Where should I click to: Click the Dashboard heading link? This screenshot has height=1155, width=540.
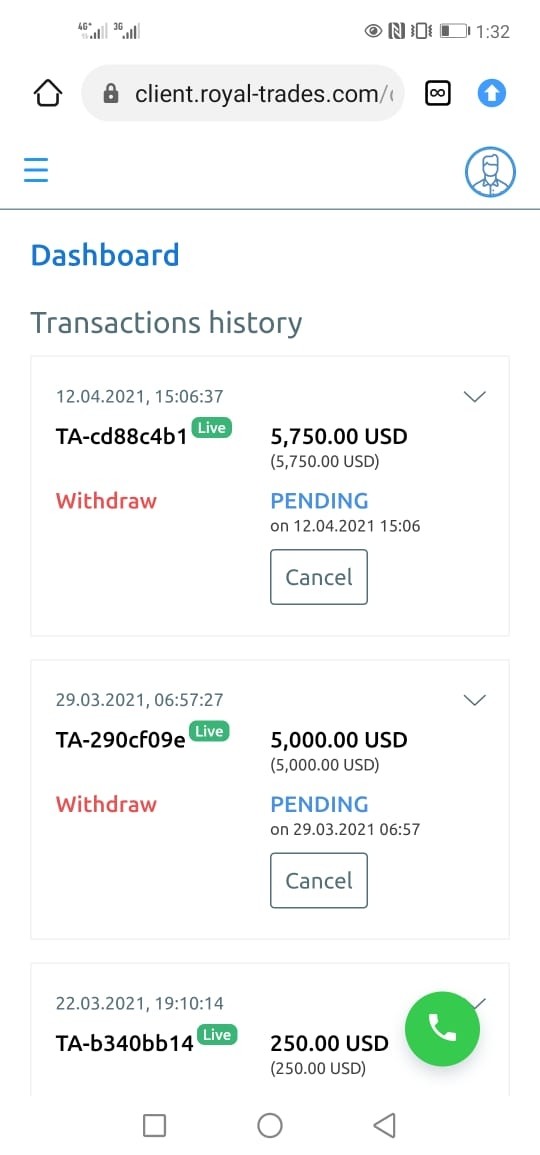(x=105, y=255)
